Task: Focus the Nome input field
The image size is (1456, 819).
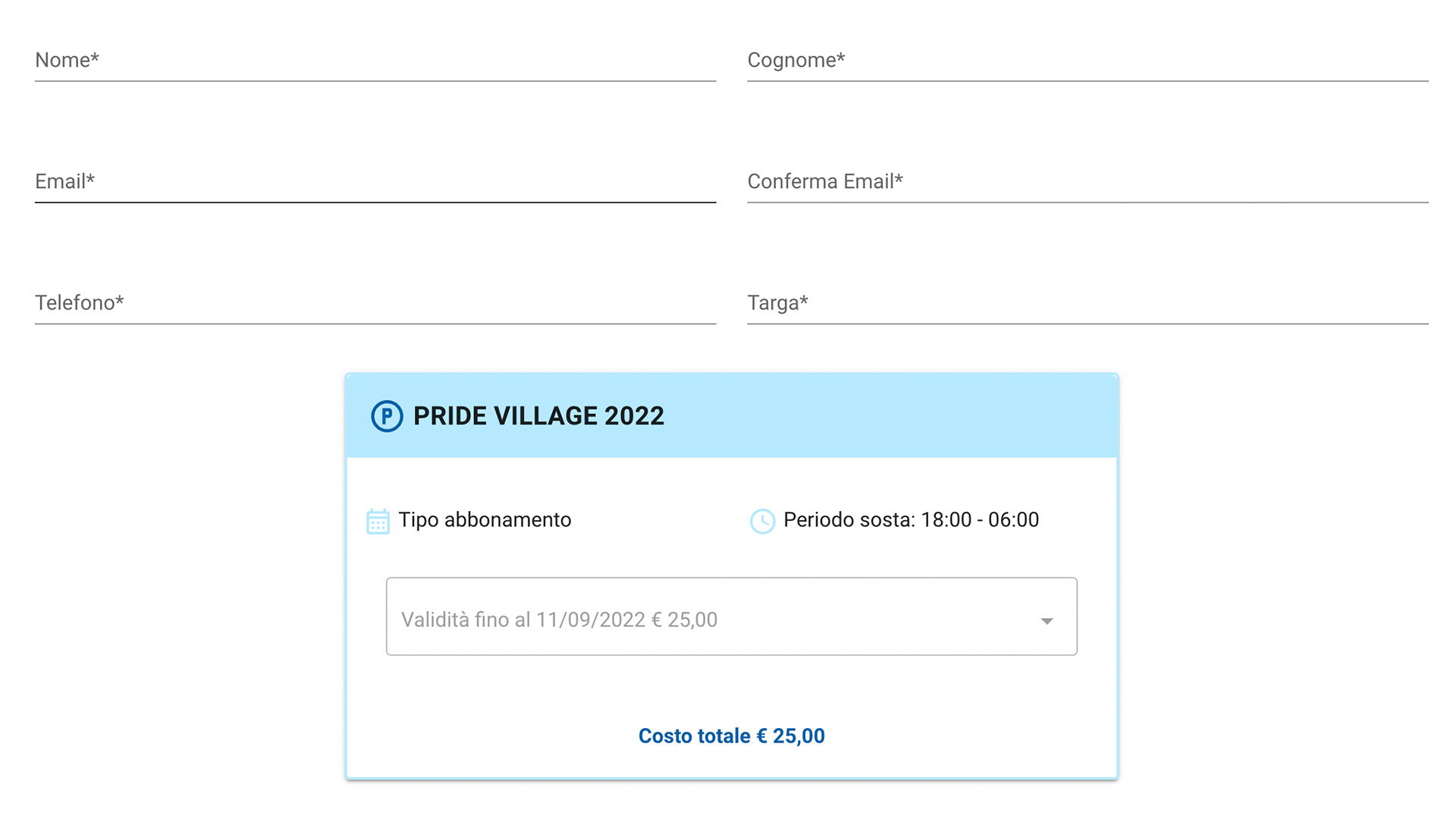Action: 375,61
